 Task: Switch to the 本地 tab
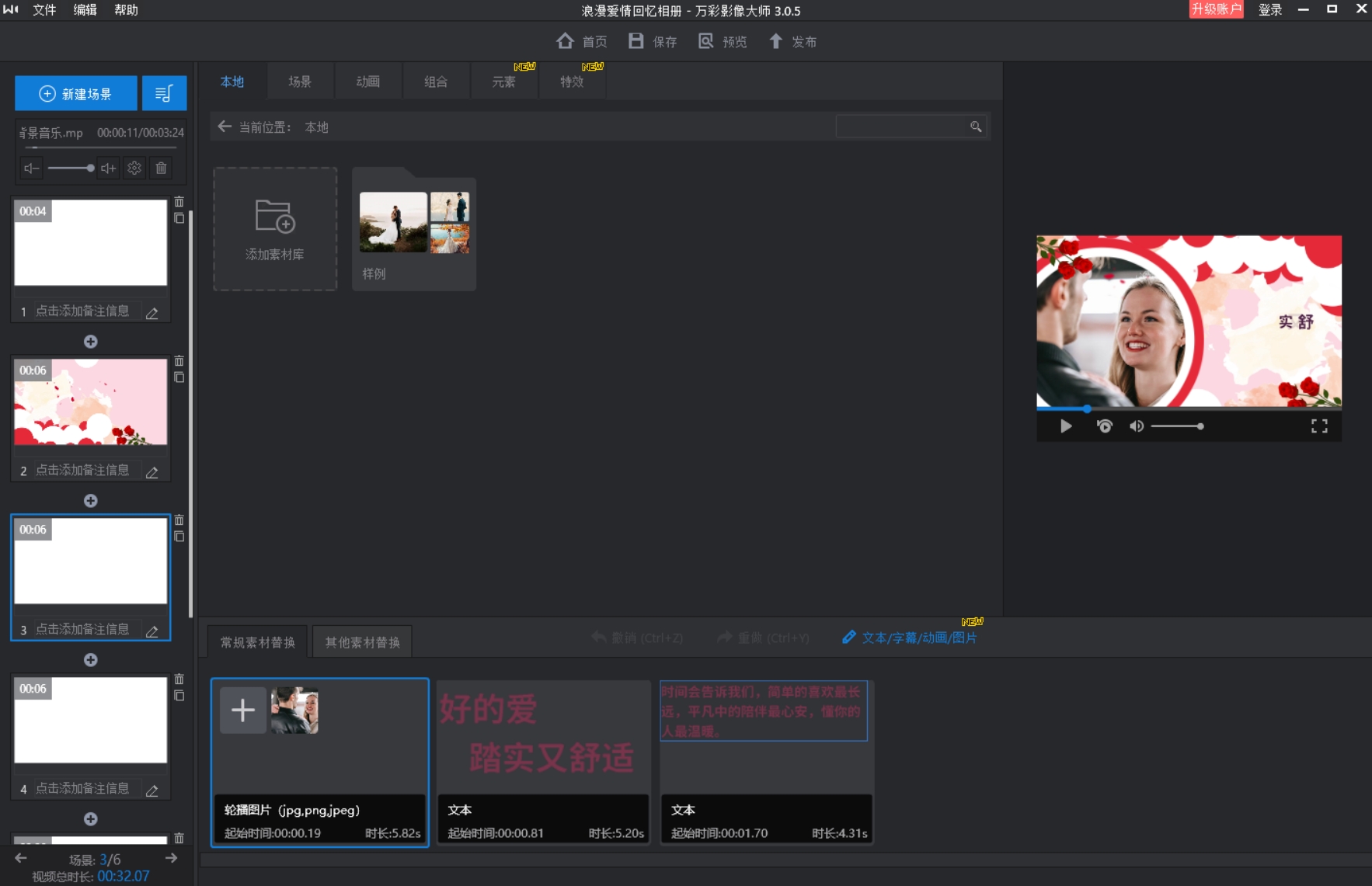tap(232, 82)
